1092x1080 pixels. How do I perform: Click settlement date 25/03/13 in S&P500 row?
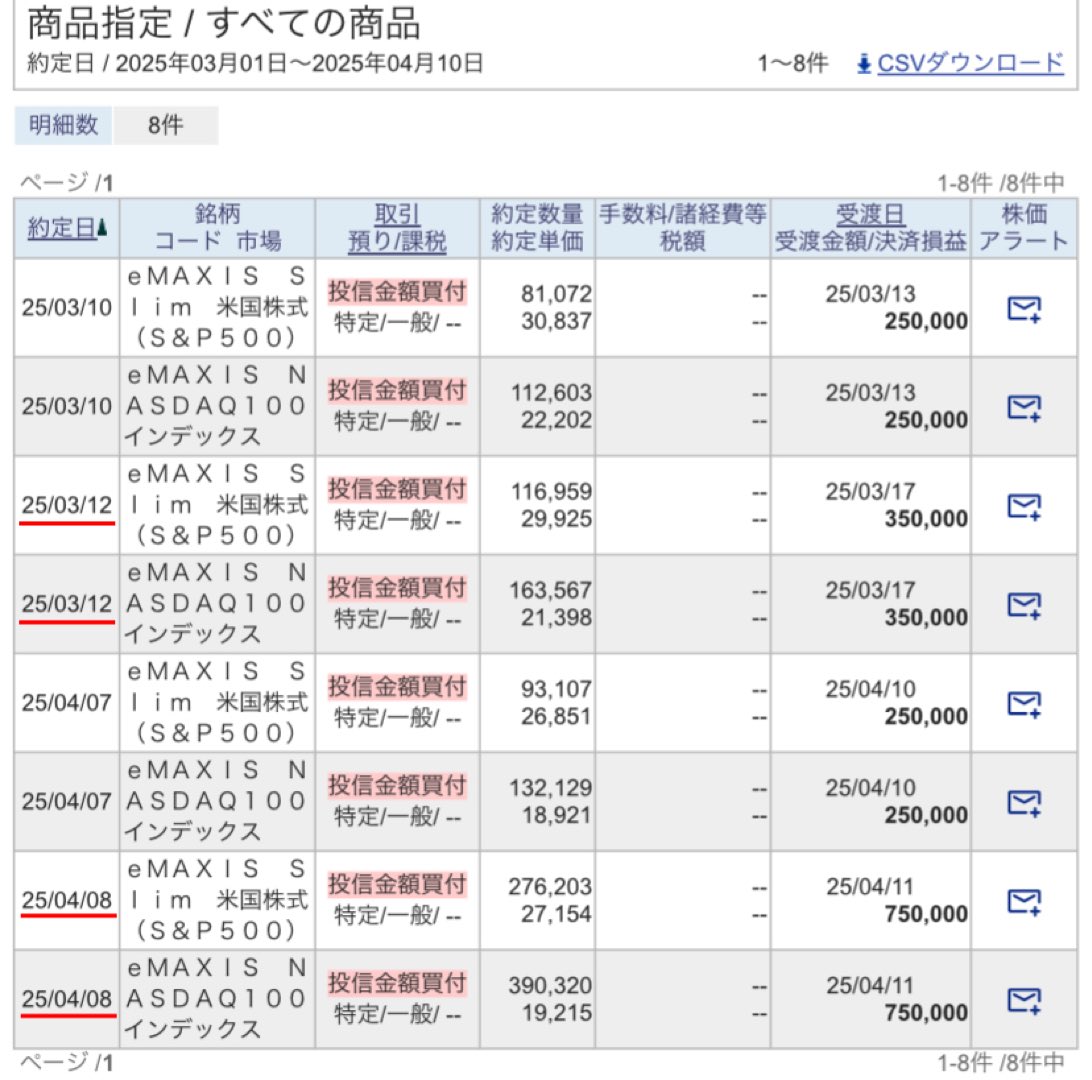870,294
